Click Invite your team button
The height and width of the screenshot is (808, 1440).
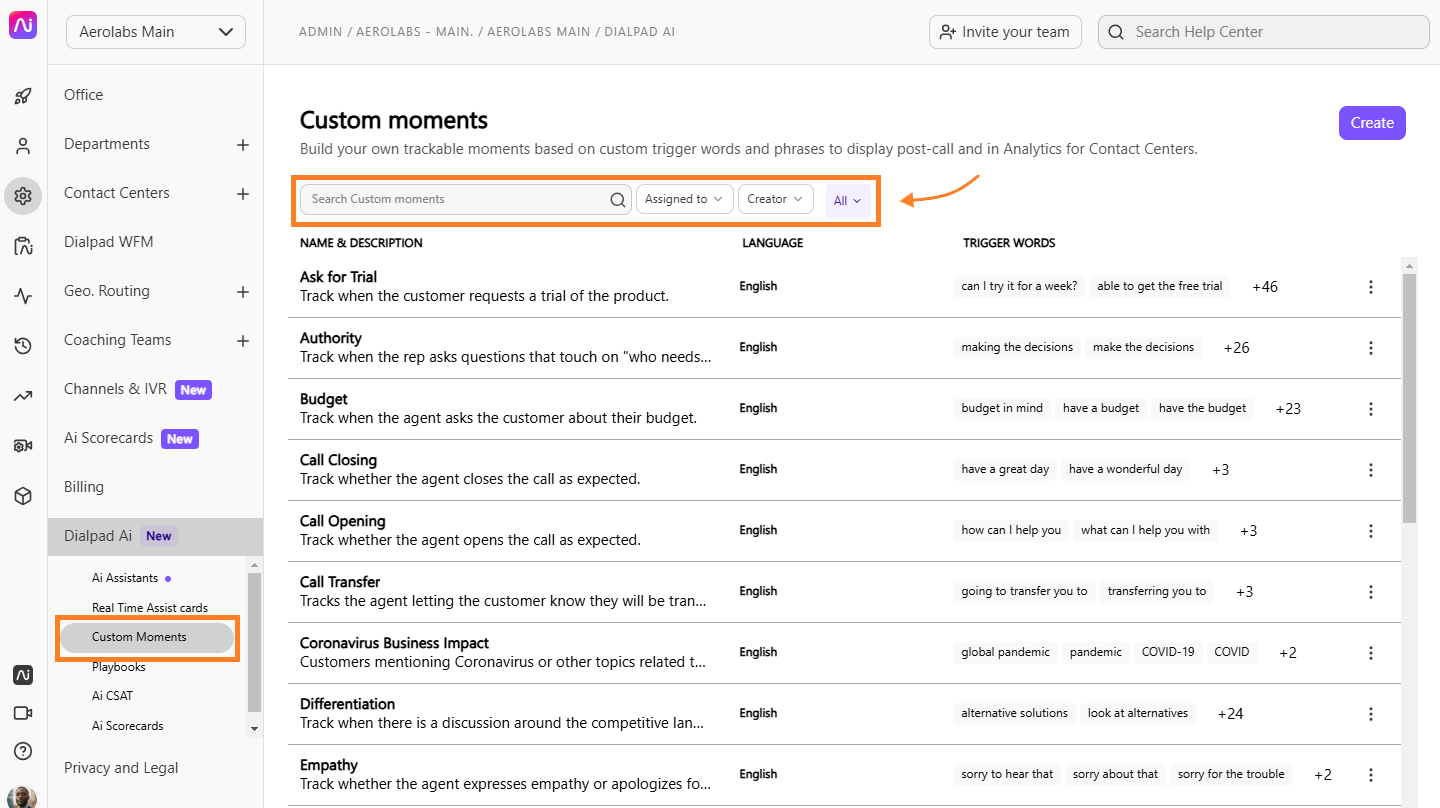pyautogui.click(x=1005, y=32)
